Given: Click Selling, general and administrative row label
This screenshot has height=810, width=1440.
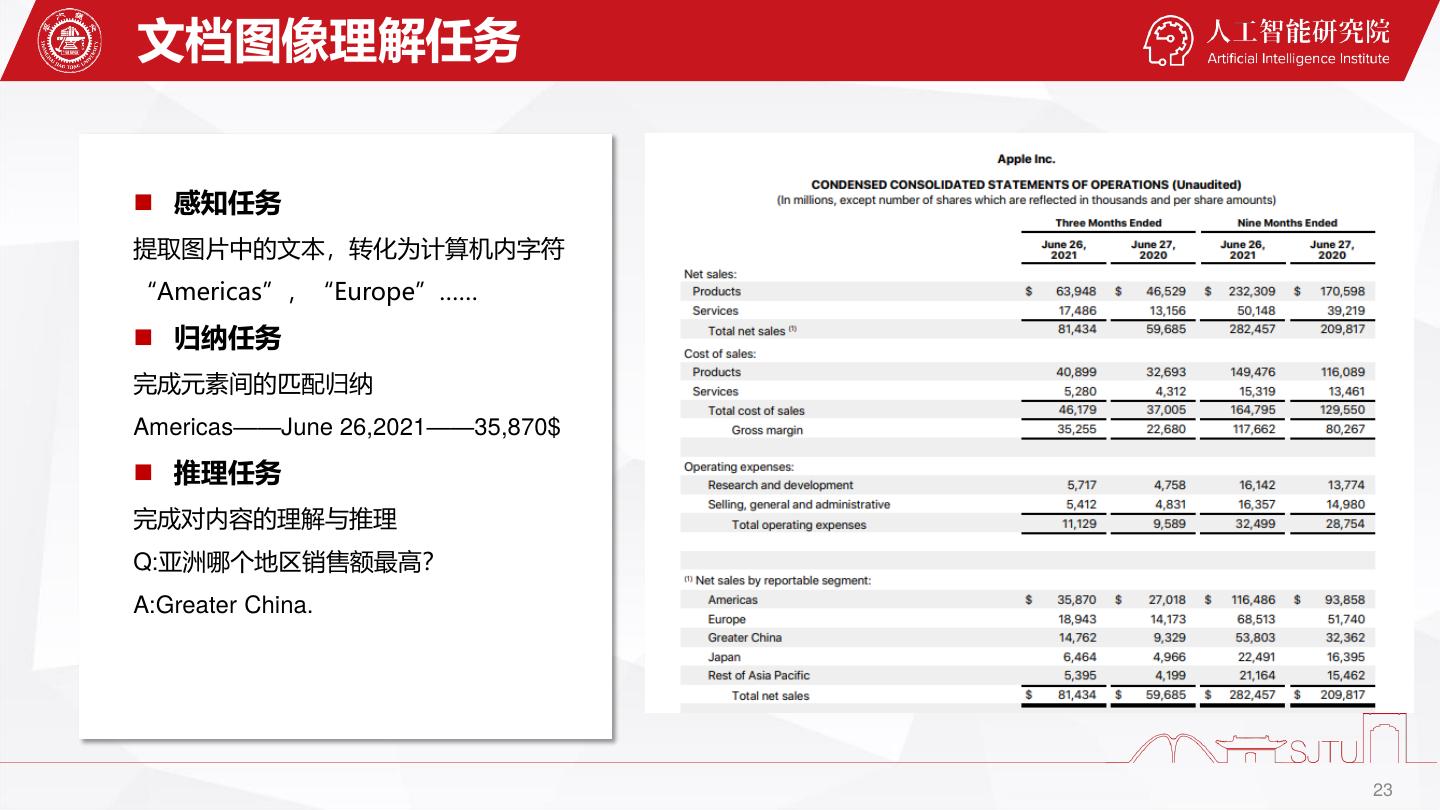Looking at the screenshot, I should 799,505.
